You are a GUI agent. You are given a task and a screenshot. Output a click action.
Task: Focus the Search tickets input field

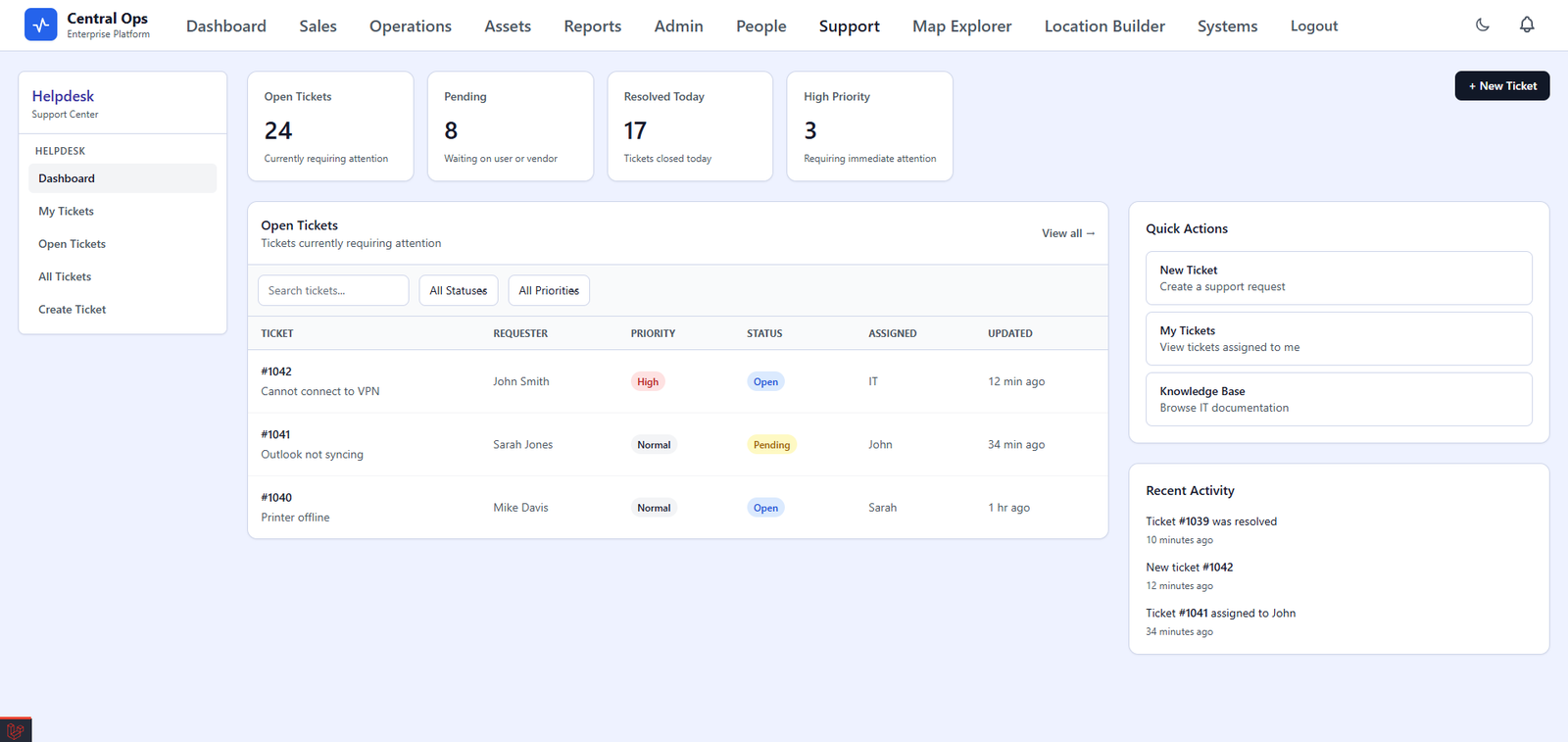(x=333, y=290)
